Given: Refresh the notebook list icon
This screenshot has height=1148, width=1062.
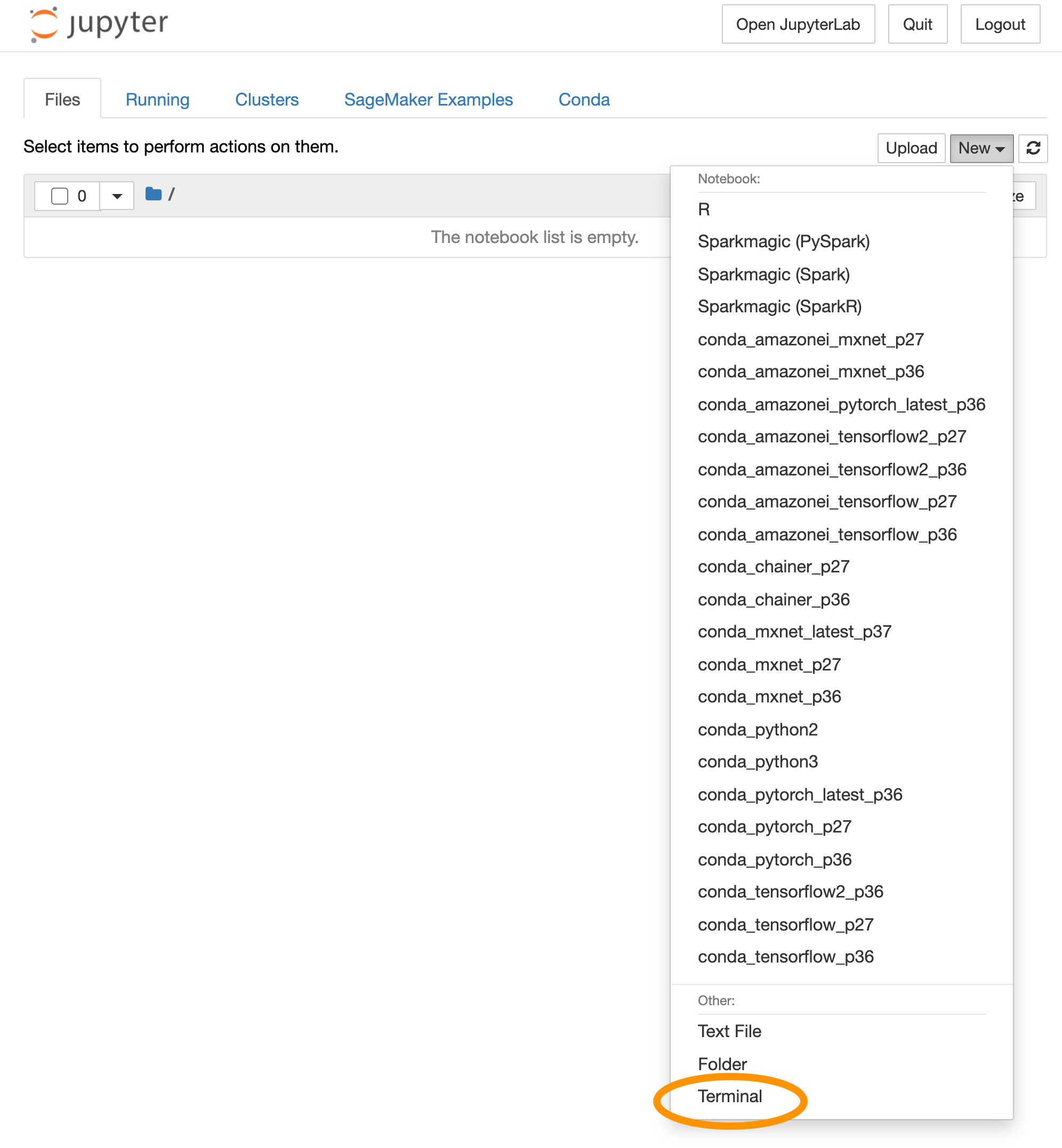Looking at the screenshot, I should (1033, 148).
